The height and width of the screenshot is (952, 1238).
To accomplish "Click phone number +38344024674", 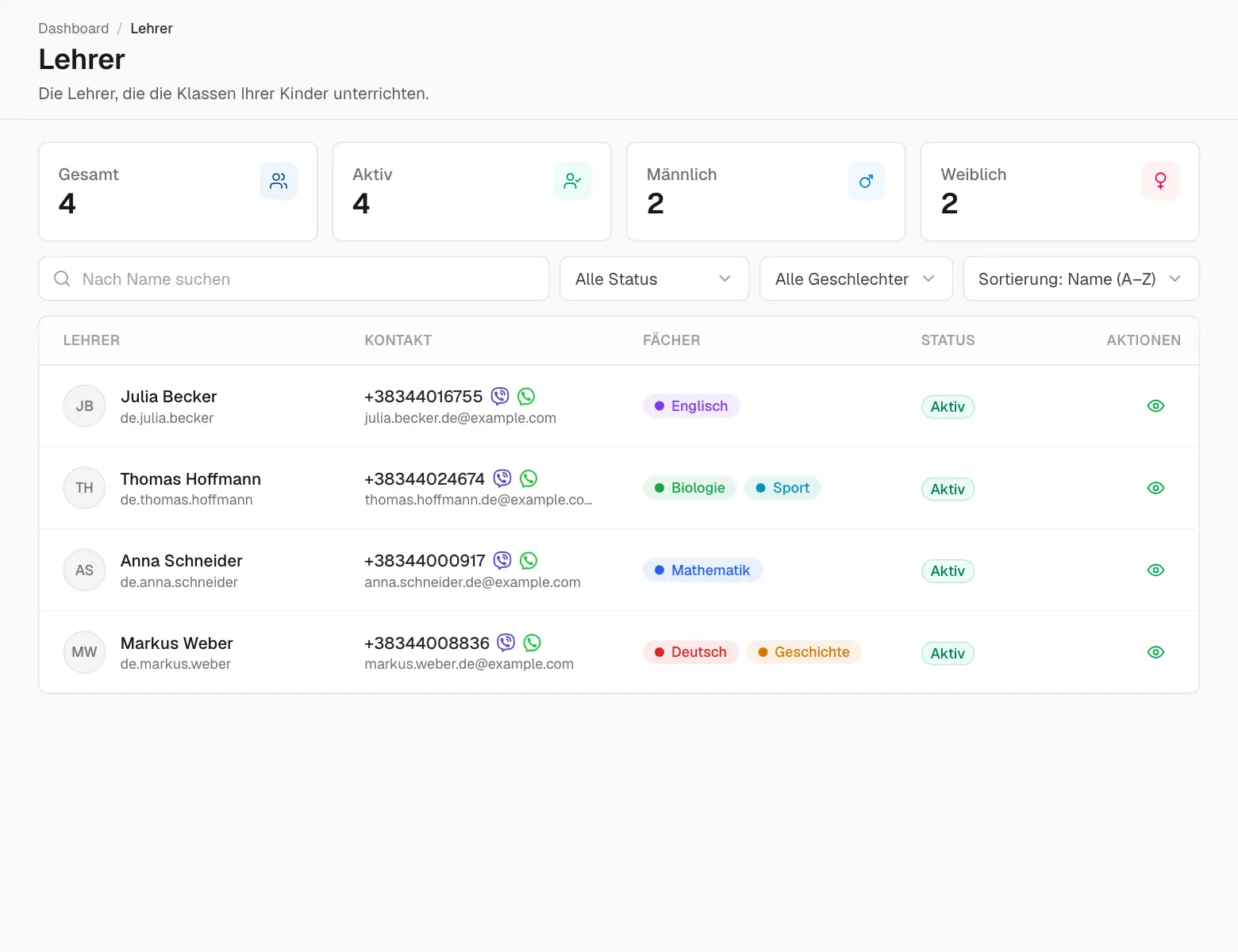I will pyautogui.click(x=425, y=479).
